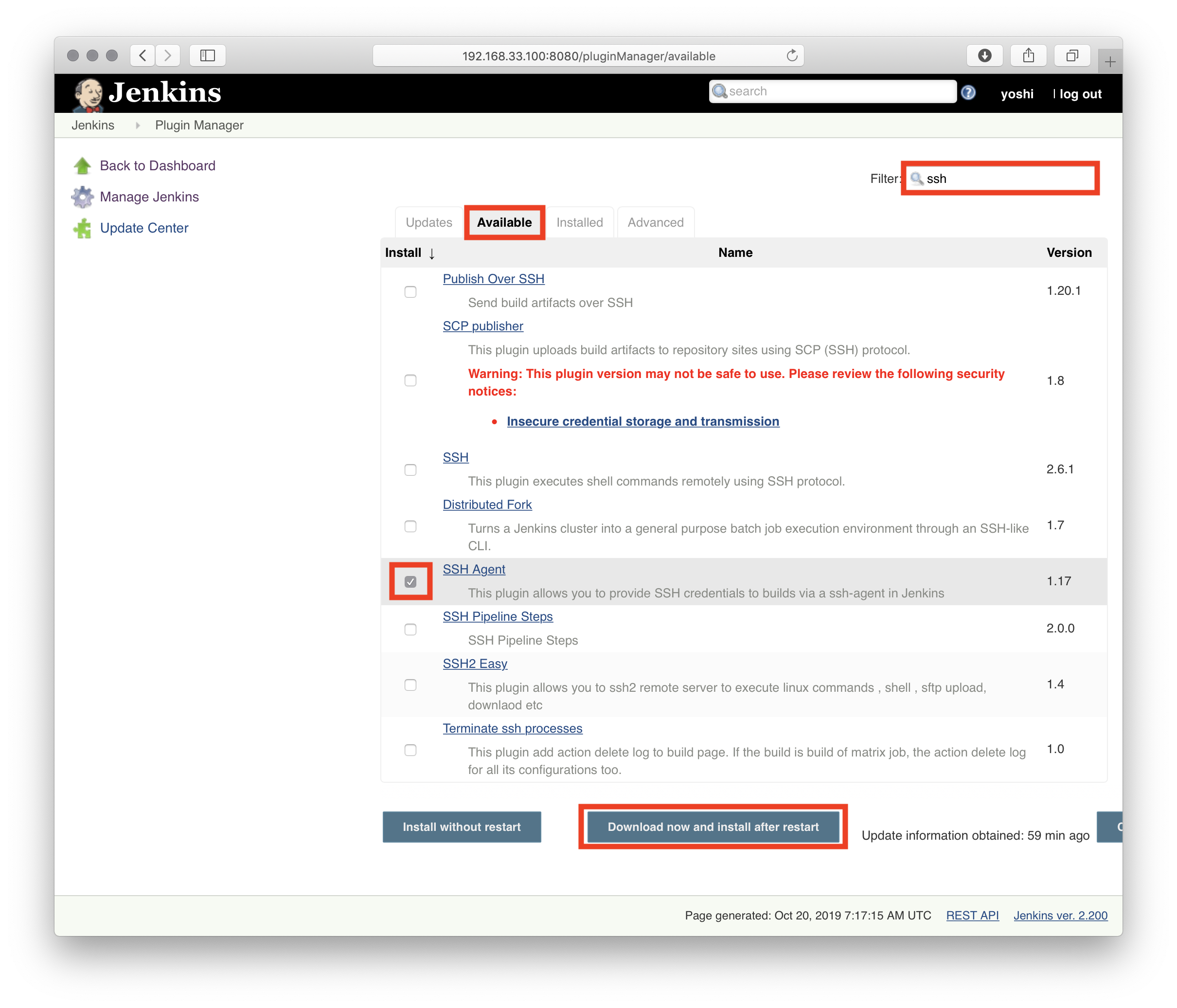Viewport: 1177px width, 1008px height.
Task: Focus the Jenkins search box
Action: pyautogui.click(x=833, y=91)
